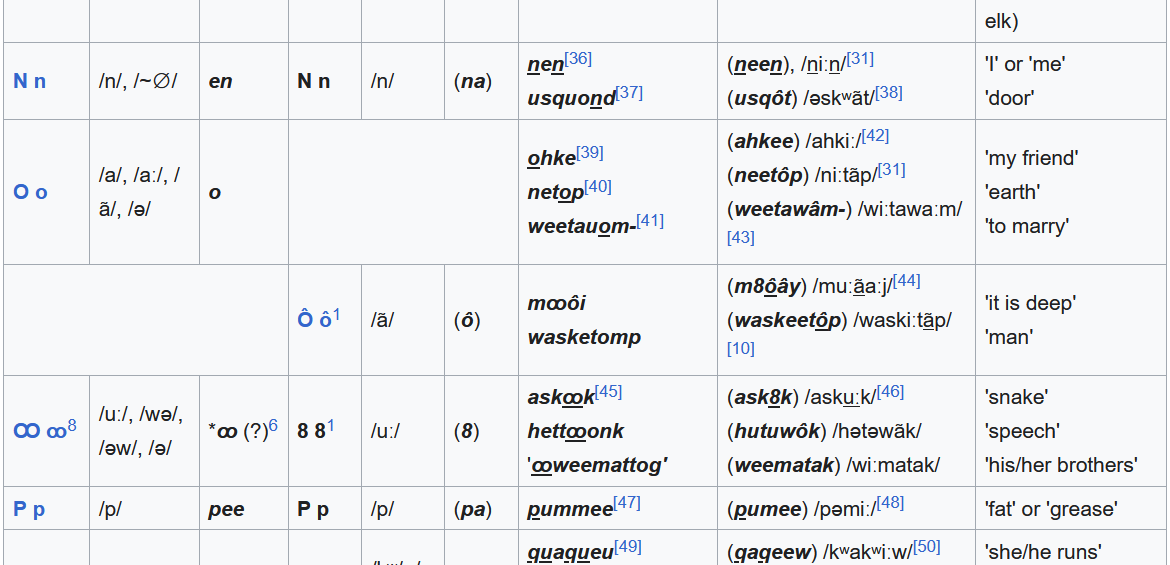Open reference 10 below 'waskeetôp'
1170x565 pixels.
click(740, 349)
